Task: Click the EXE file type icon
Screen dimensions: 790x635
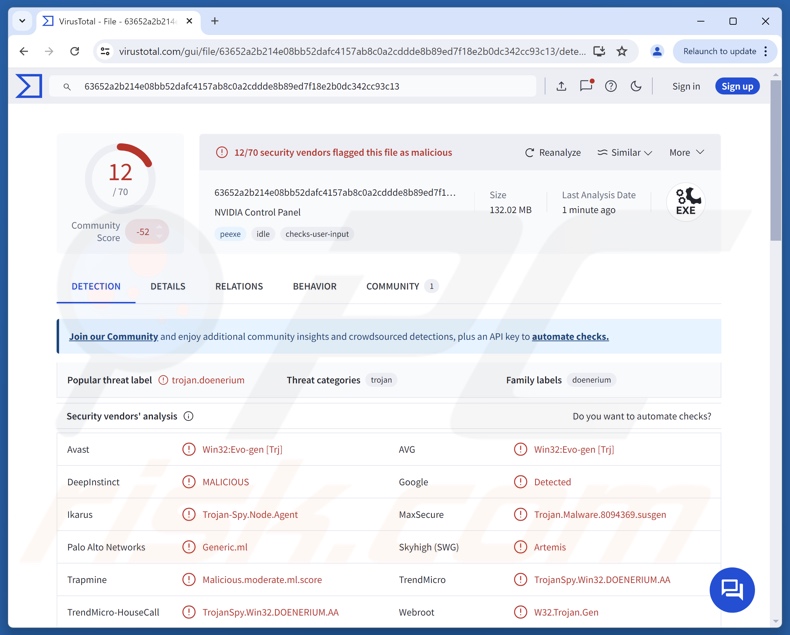Action: [686, 202]
